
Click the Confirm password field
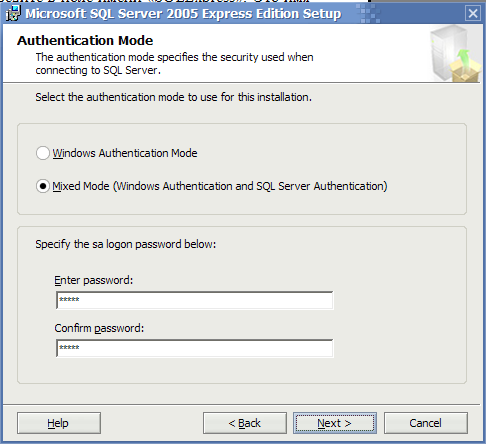tap(195, 348)
